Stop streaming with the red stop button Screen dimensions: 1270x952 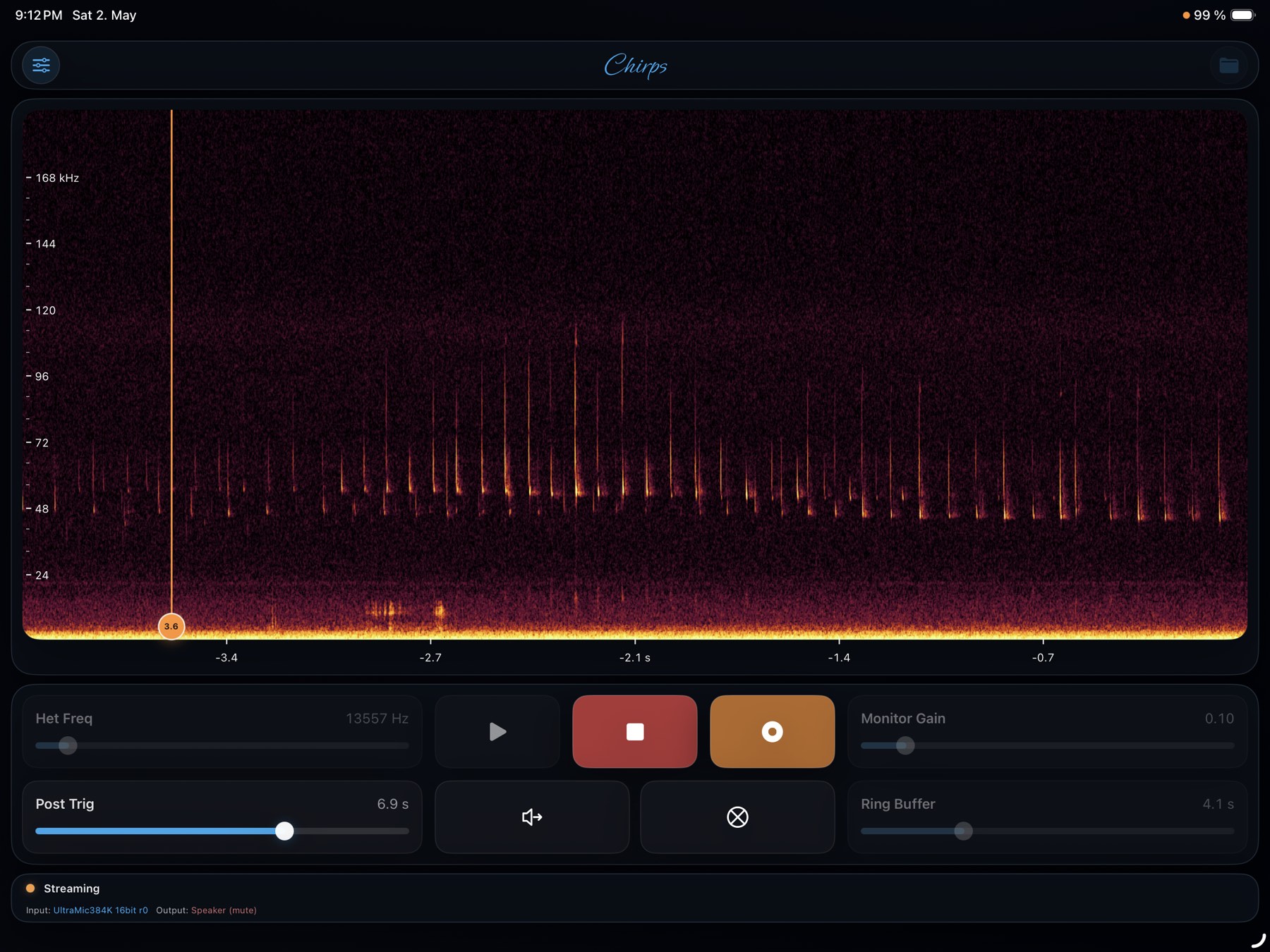(x=635, y=731)
